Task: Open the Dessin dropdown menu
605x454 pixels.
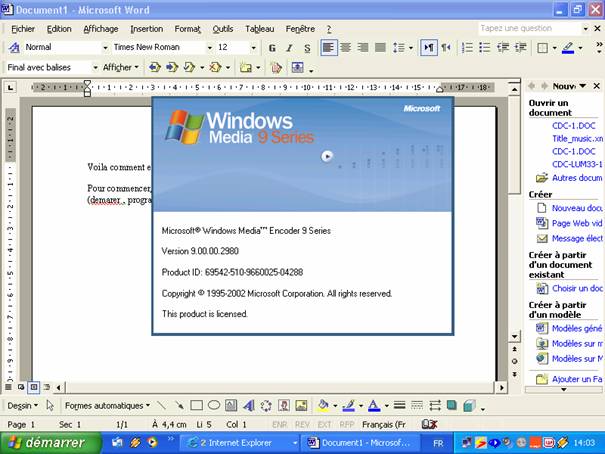Action: [22, 405]
